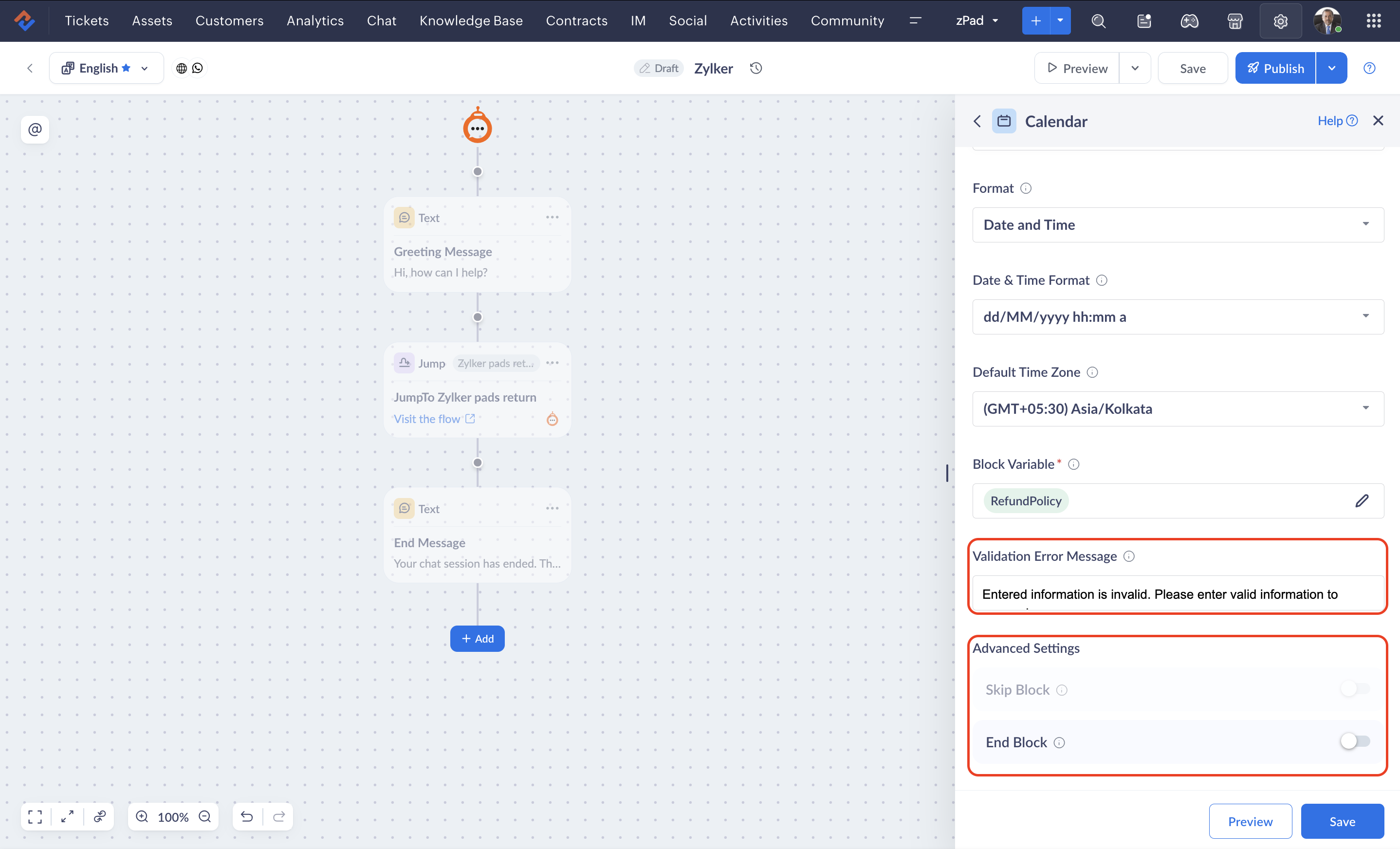Click the zoom in magnifier icon
The height and width of the screenshot is (849, 1400).
[142, 816]
